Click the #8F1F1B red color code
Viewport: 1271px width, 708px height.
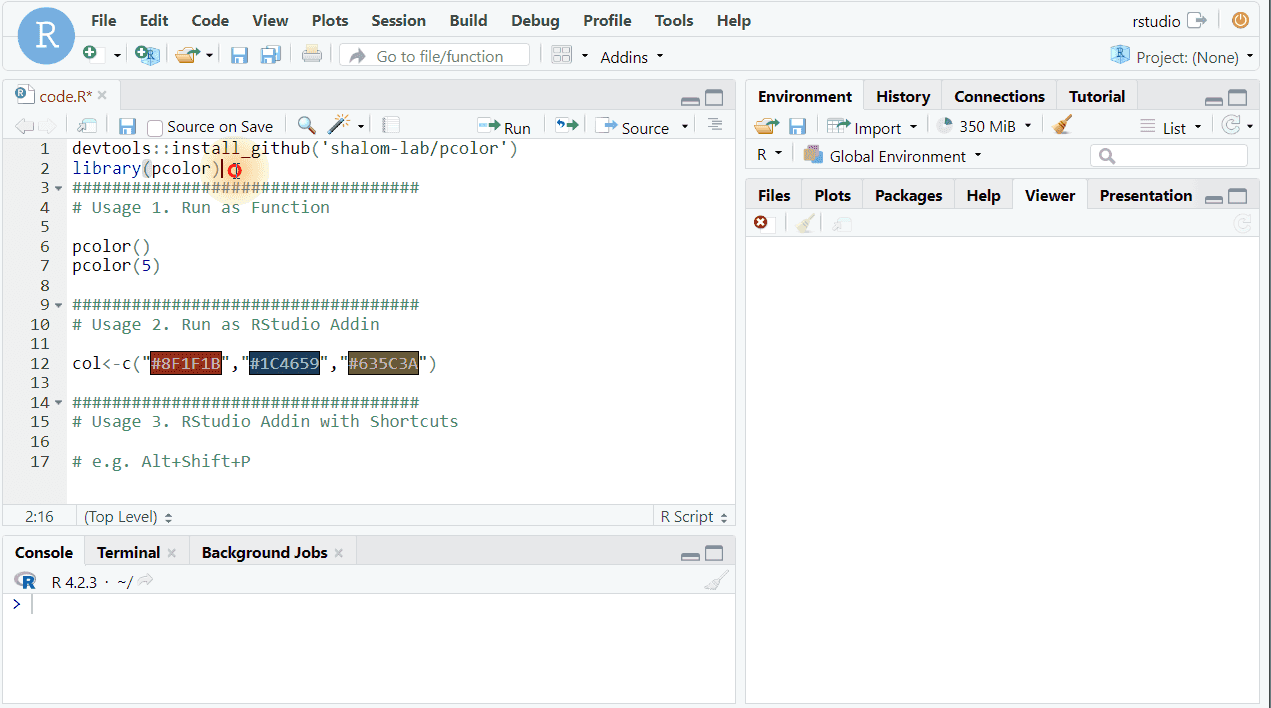[186, 363]
